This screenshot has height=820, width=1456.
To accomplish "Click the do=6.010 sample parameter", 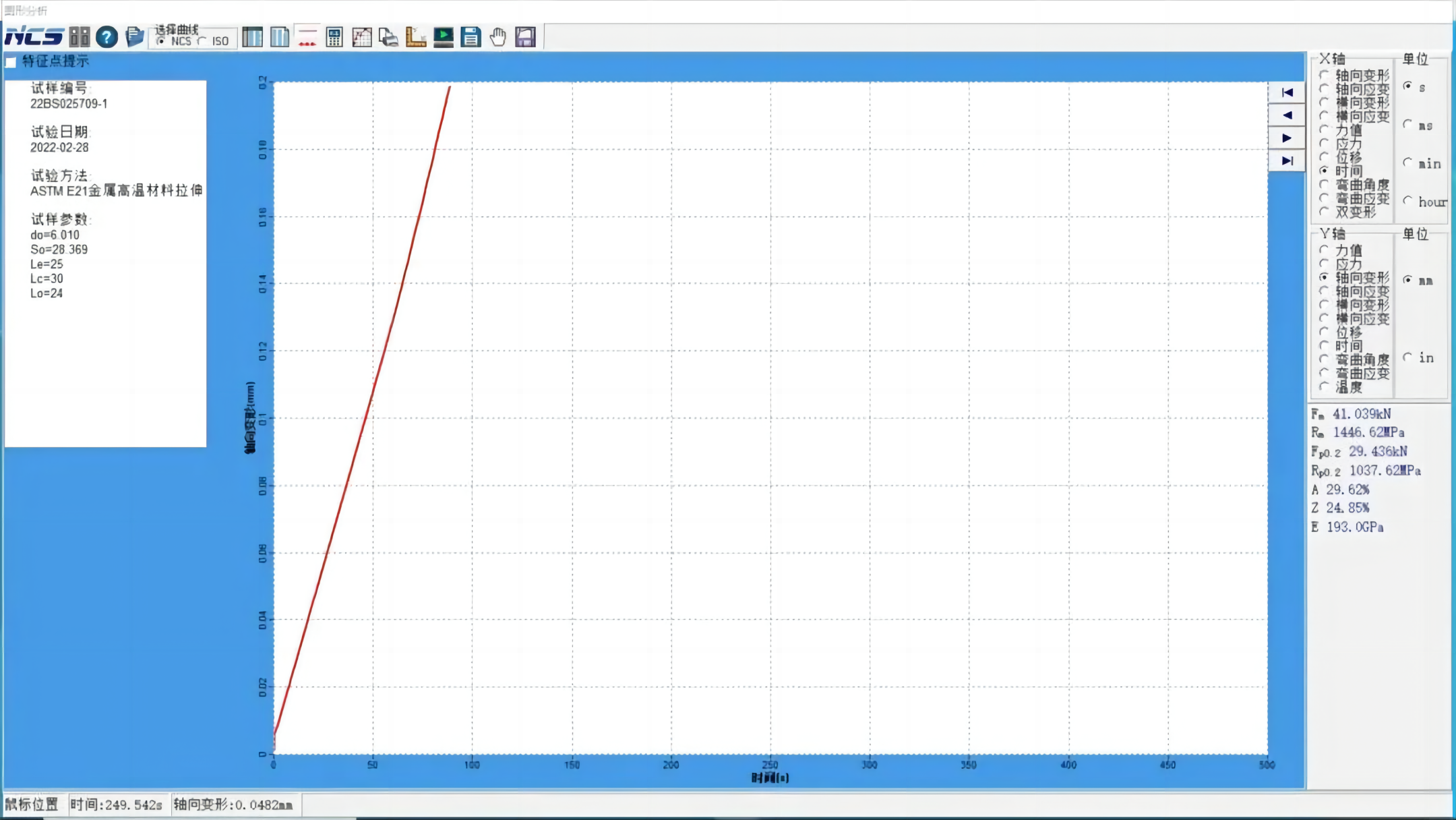I will tap(55, 235).
